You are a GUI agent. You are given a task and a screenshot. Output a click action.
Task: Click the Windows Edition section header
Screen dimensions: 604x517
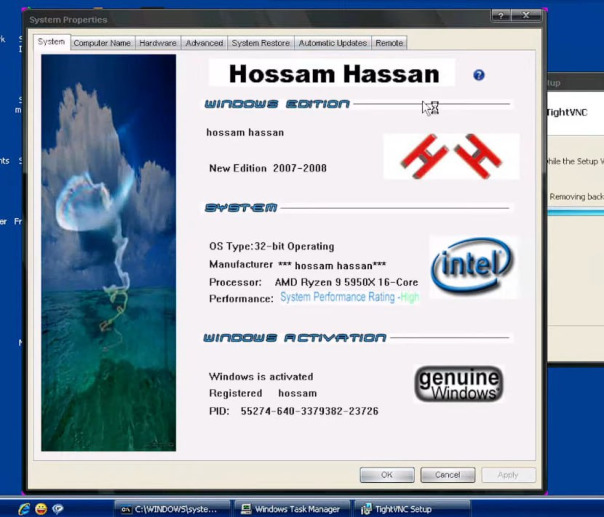(x=277, y=104)
